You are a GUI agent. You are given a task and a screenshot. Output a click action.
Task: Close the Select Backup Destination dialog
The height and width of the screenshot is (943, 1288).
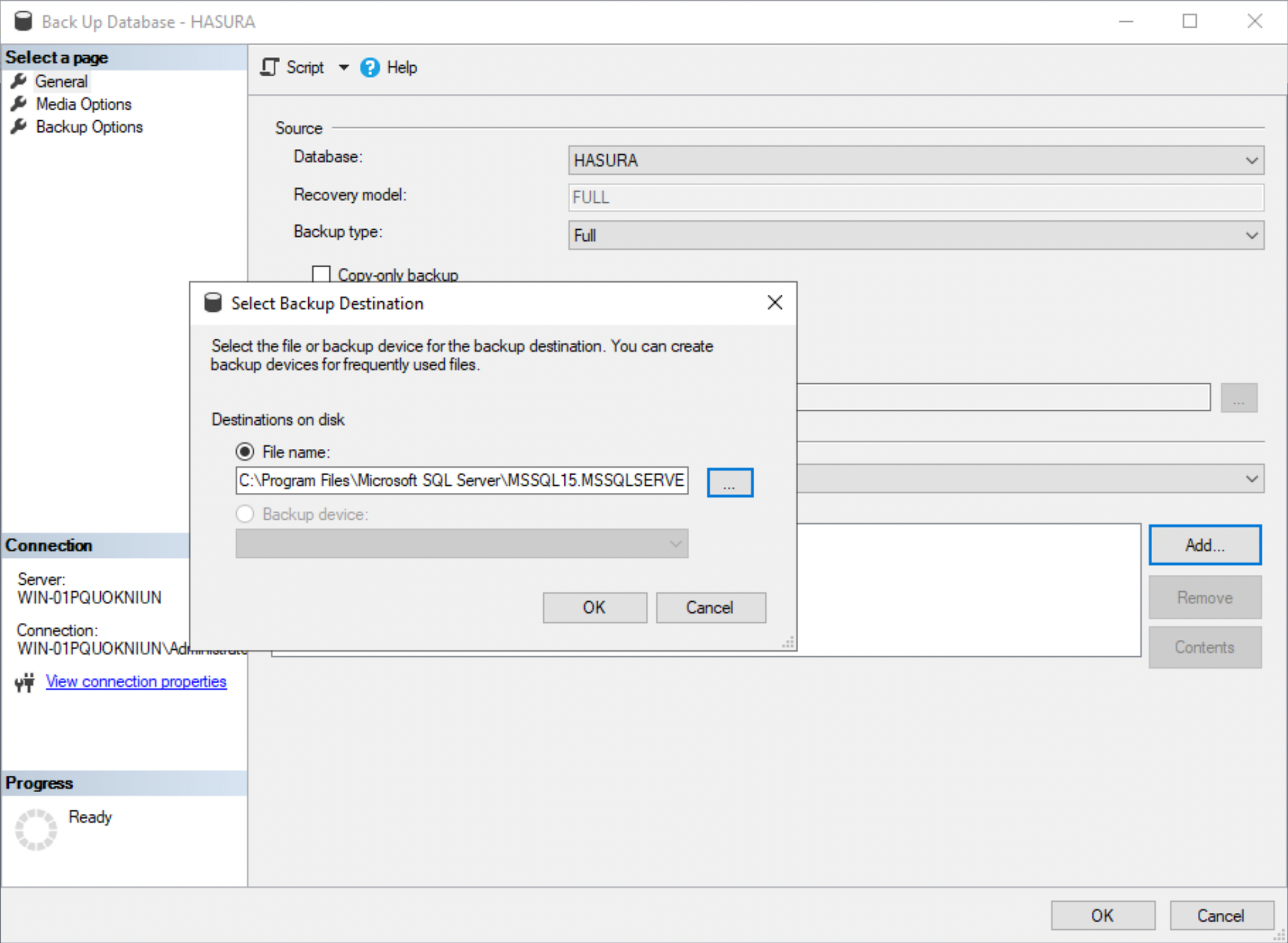[775, 303]
